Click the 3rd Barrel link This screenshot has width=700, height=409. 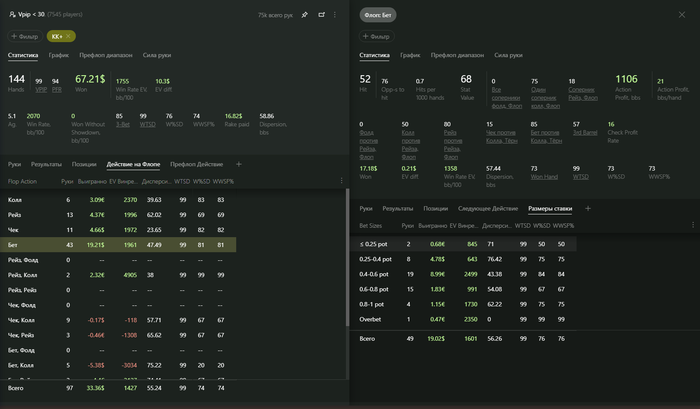pos(585,132)
